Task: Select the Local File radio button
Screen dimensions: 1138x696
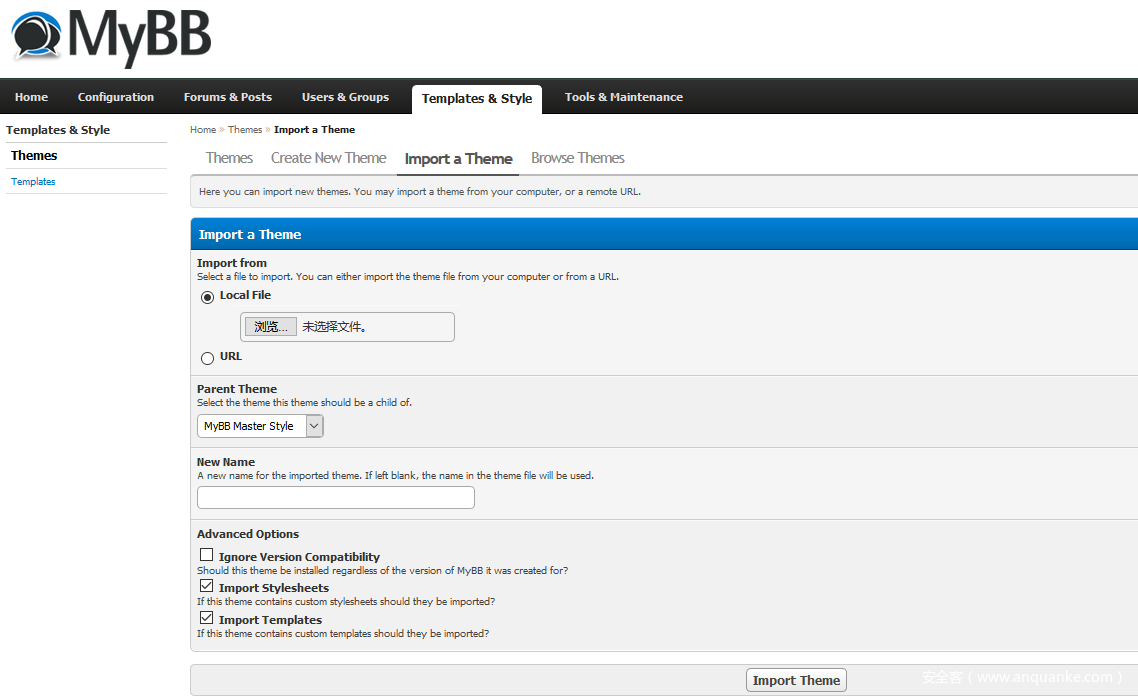Action: (x=207, y=297)
